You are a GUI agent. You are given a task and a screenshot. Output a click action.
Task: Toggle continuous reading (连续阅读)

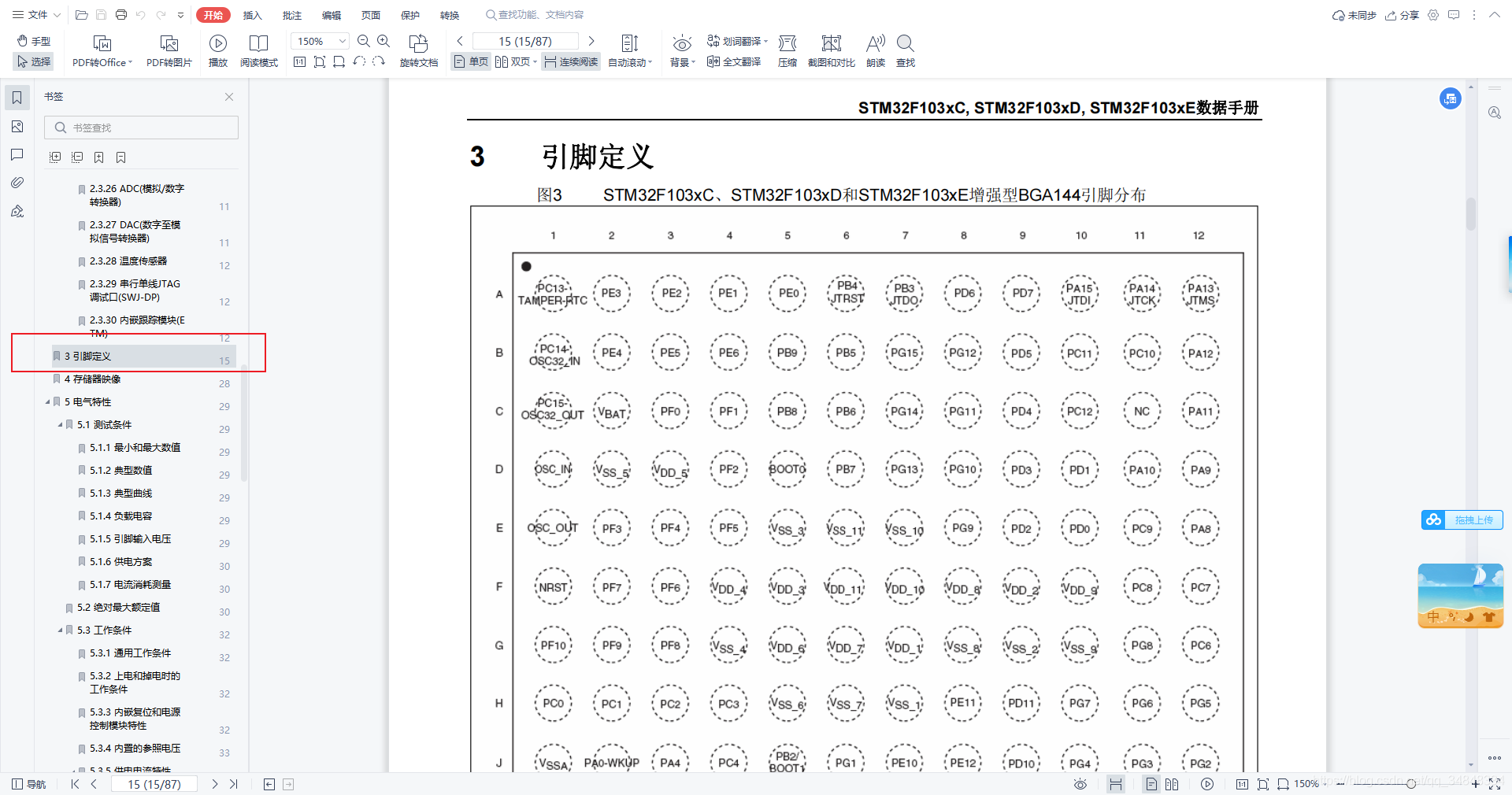pos(572,61)
